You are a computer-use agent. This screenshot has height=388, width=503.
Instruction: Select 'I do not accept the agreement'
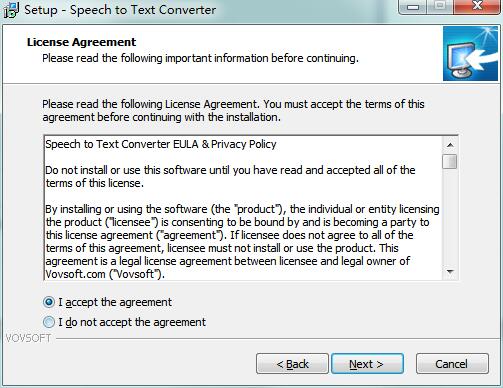coord(49,322)
